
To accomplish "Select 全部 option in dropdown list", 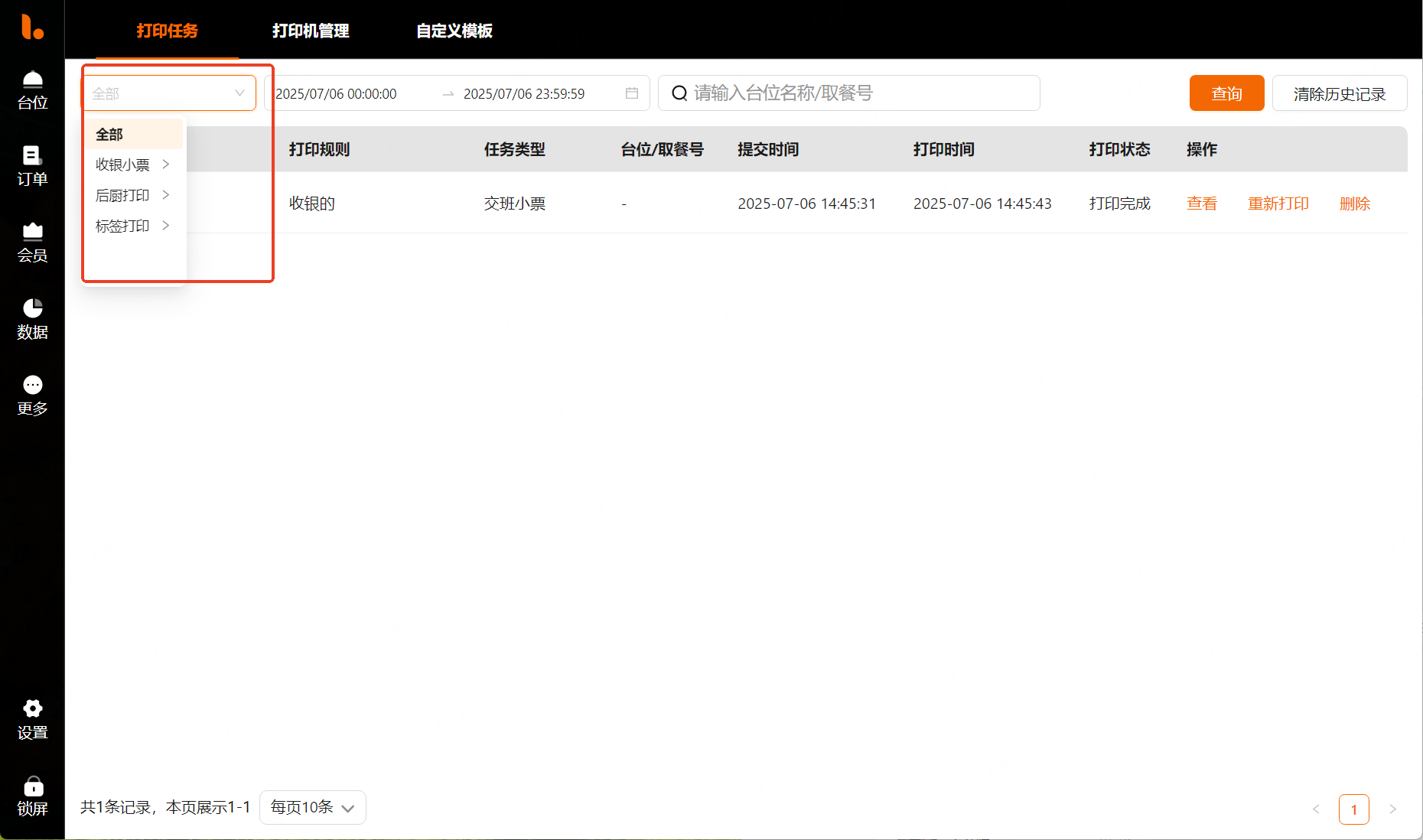I will coord(134,134).
